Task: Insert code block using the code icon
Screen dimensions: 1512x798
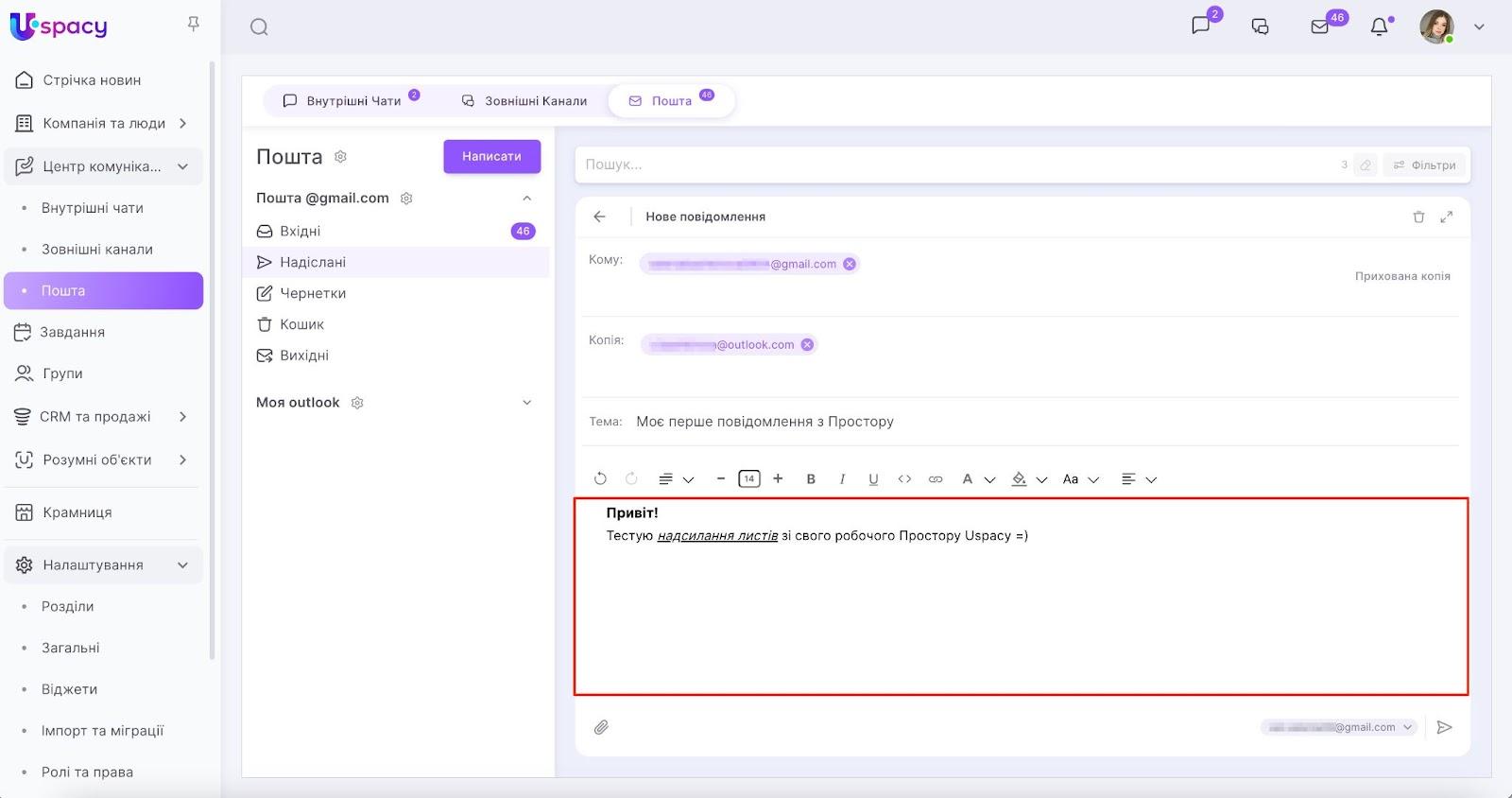Action: click(904, 479)
